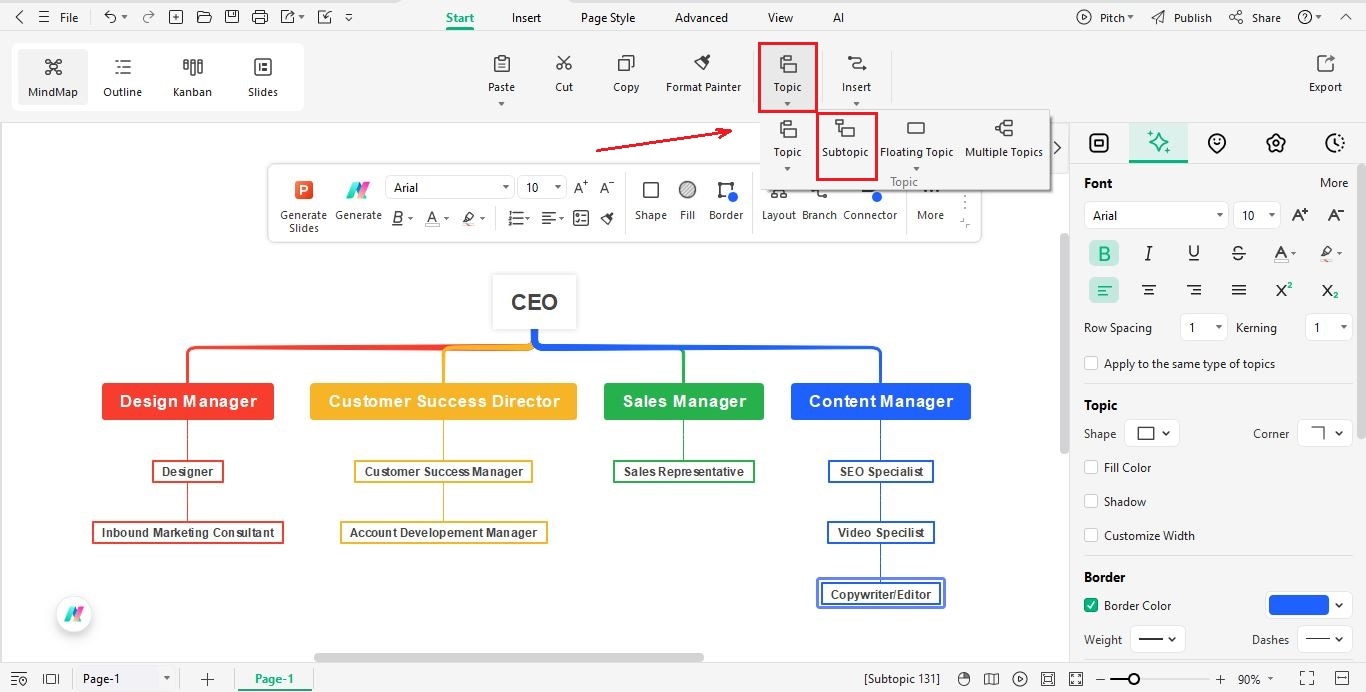Switch to Outline view icon
Image resolution: width=1366 pixels, height=692 pixels.
122,75
